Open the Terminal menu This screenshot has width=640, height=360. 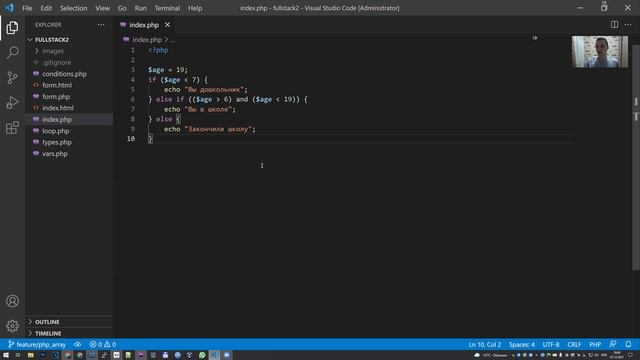(167, 8)
